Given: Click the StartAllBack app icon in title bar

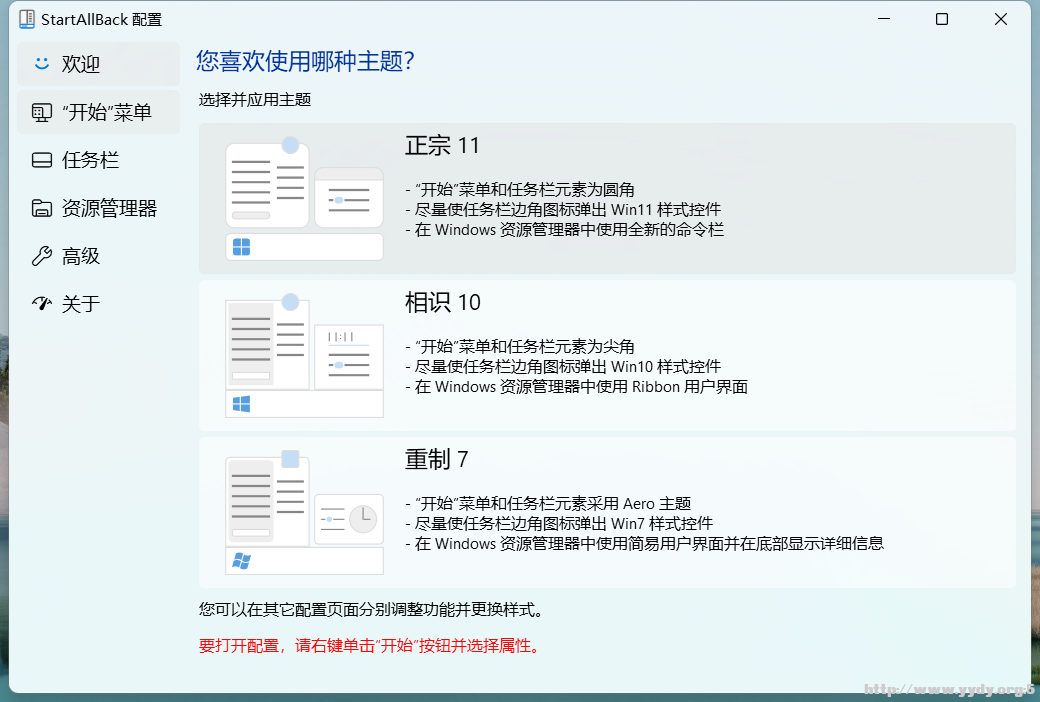Looking at the screenshot, I should coord(27,19).
